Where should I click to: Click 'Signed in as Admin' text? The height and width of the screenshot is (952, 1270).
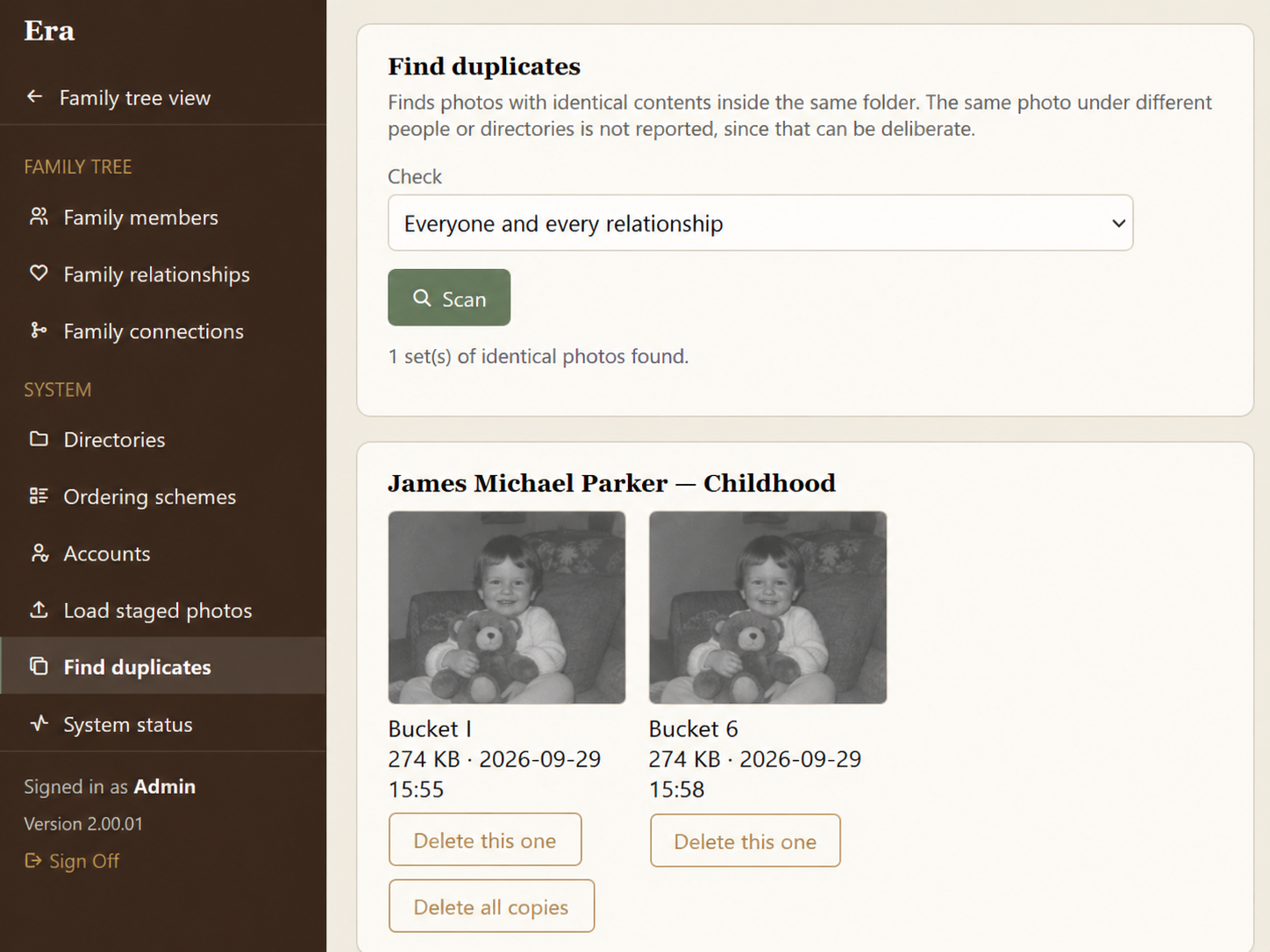[x=110, y=786]
